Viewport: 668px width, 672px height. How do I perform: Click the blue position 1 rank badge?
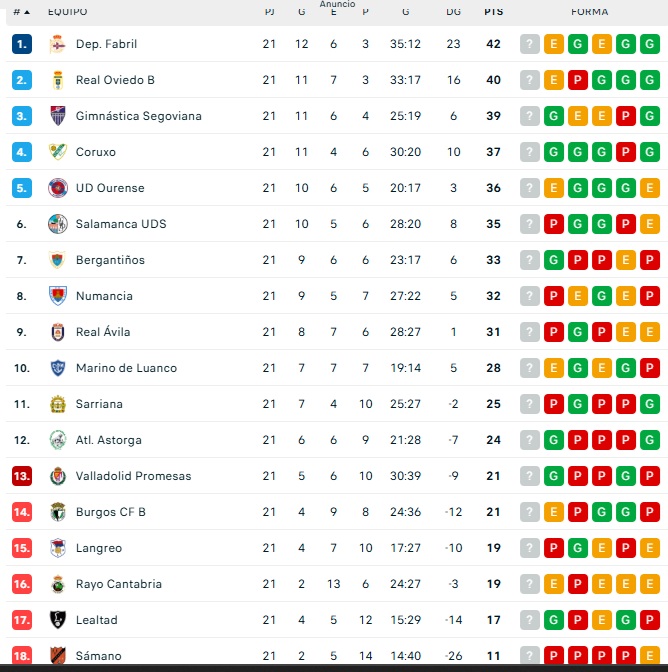[x=22, y=44]
